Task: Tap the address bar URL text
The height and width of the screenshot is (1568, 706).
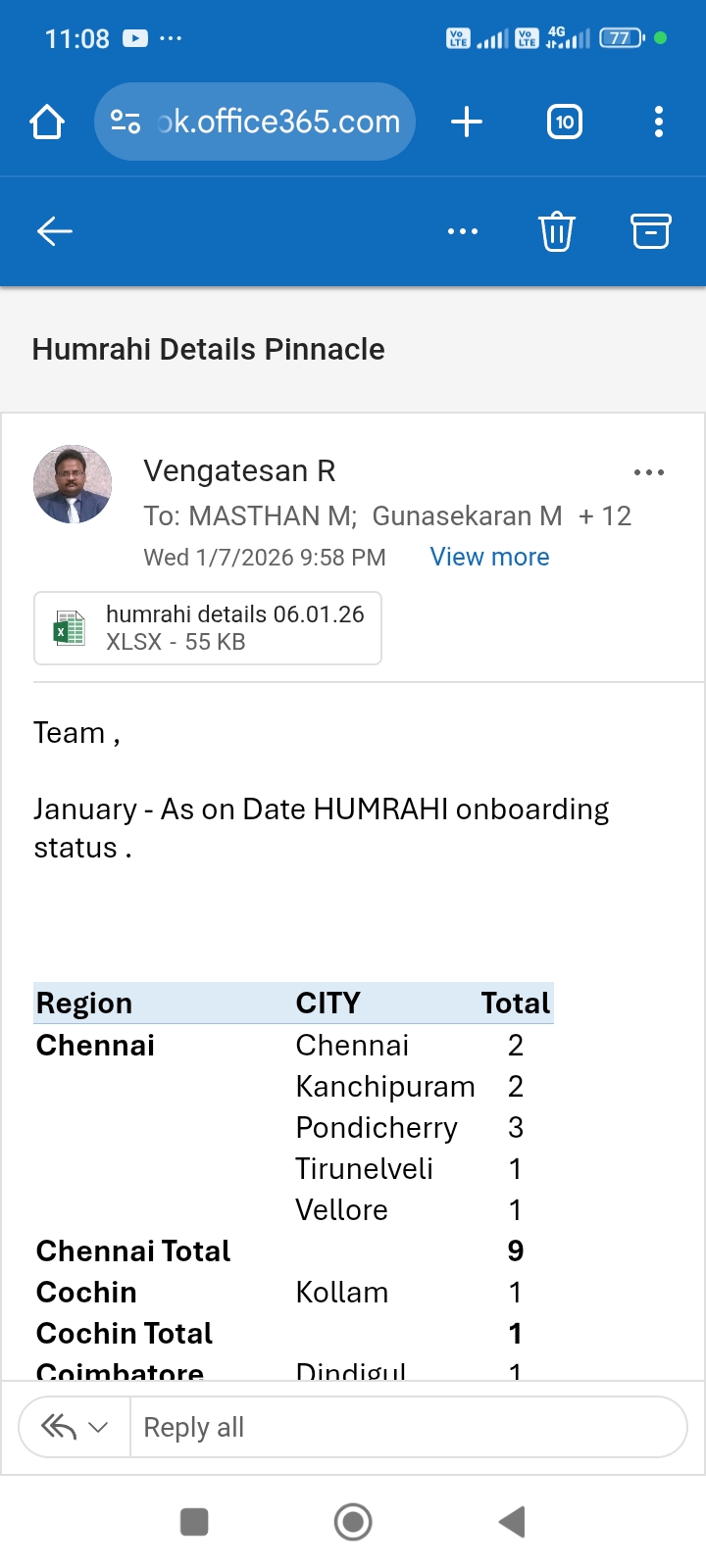Action: [x=279, y=122]
